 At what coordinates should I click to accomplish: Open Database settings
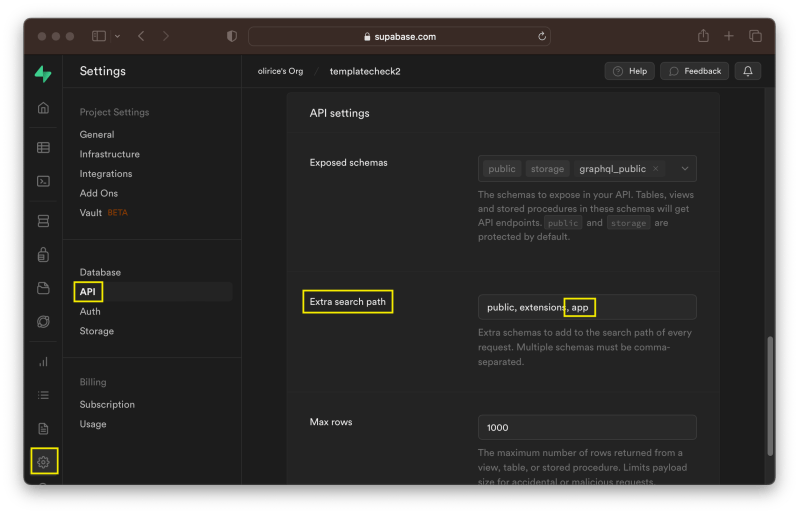[100, 273]
